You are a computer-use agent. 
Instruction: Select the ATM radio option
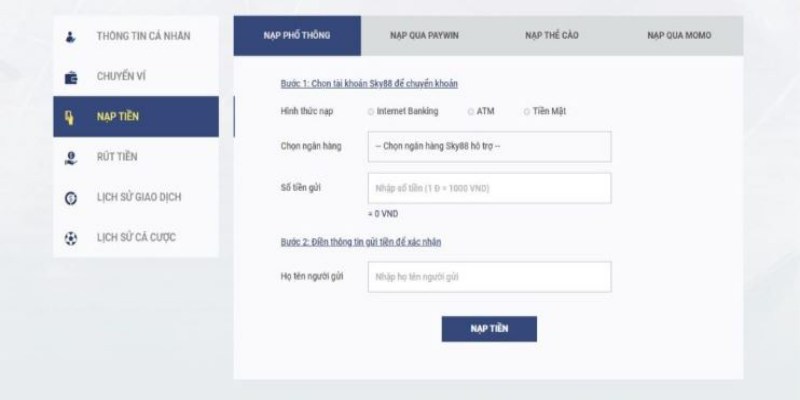click(x=471, y=112)
